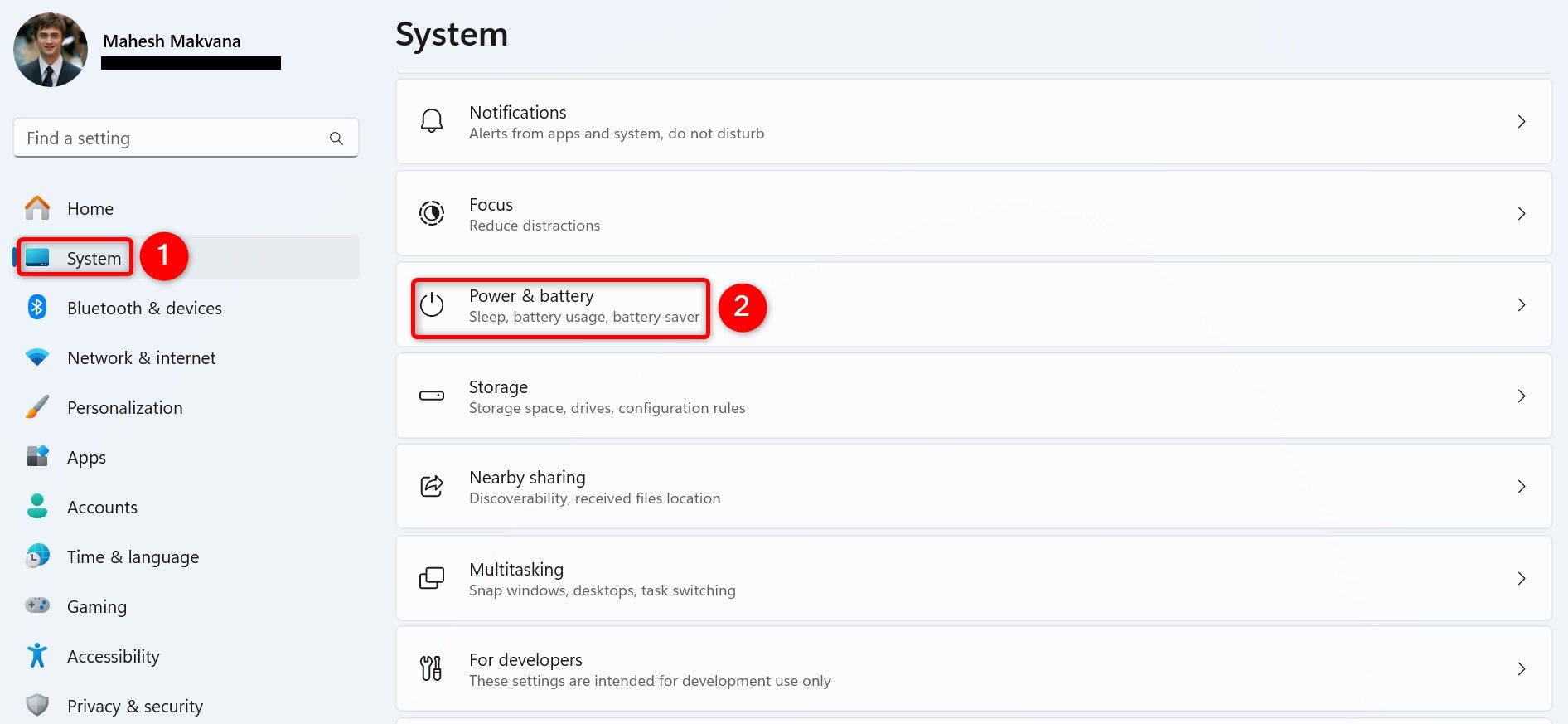Open Privacy & security settings
The width and height of the screenshot is (1568, 724).
coord(186,705)
